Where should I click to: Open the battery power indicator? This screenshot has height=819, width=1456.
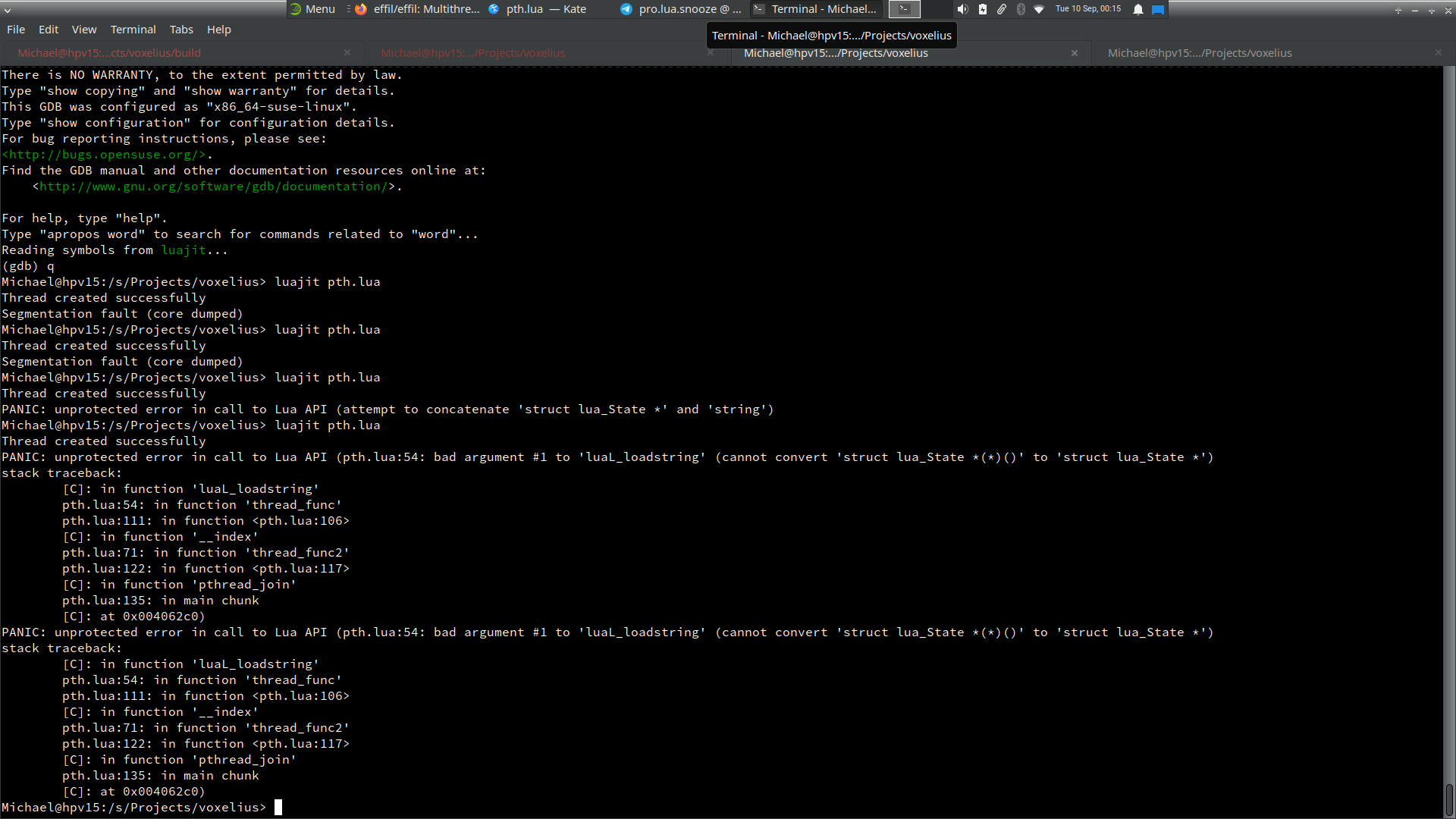(983, 9)
